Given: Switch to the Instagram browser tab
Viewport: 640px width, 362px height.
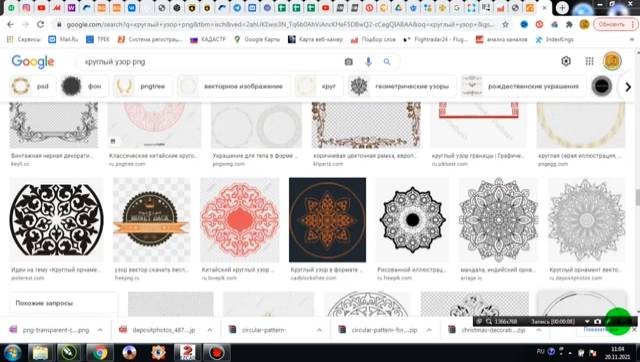Looking at the screenshot, I should coord(26,8).
